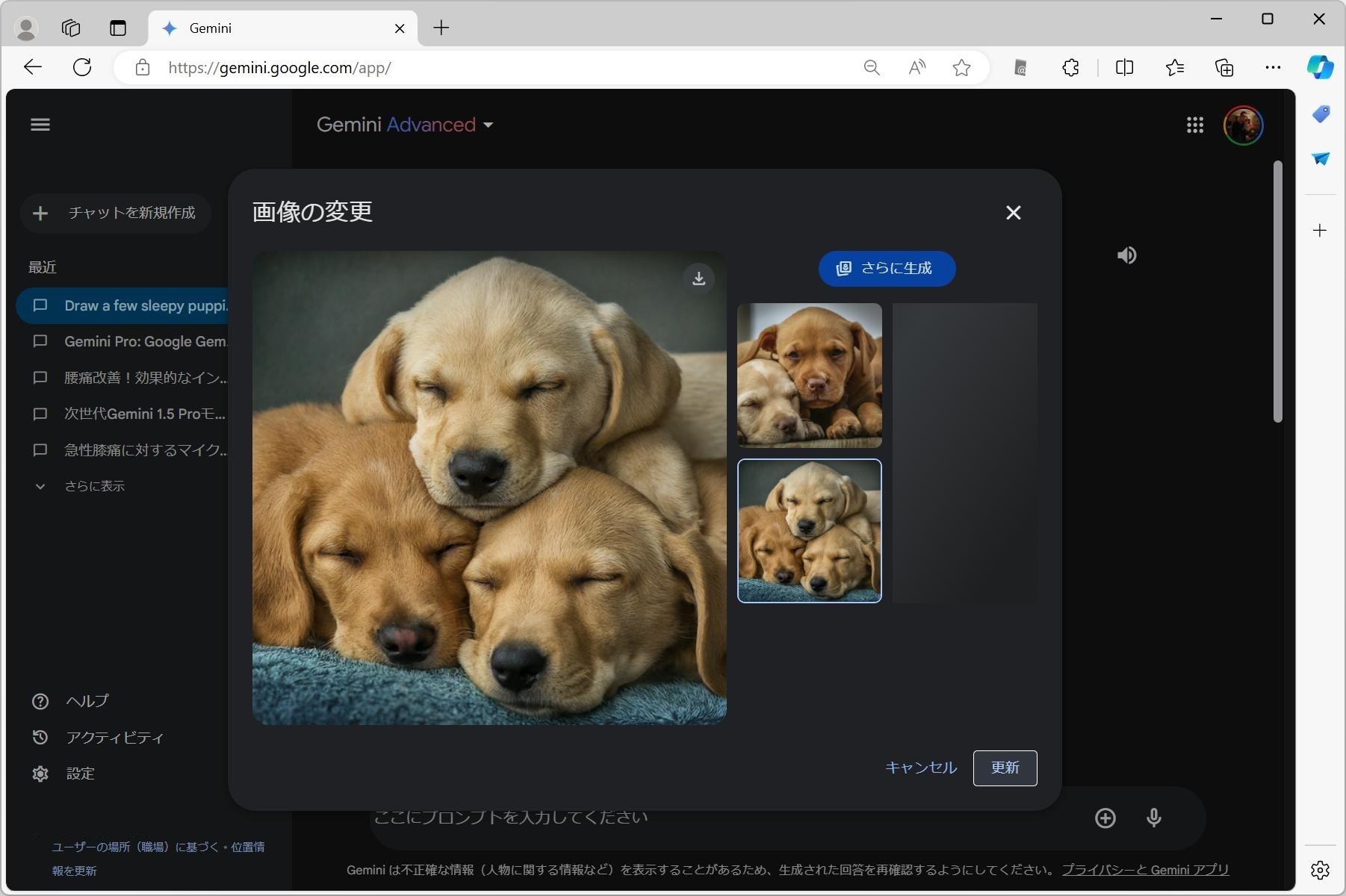The width and height of the screenshot is (1346, 896).
Task: Click the microphone icon in prompt box
Action: (1153, 818)
